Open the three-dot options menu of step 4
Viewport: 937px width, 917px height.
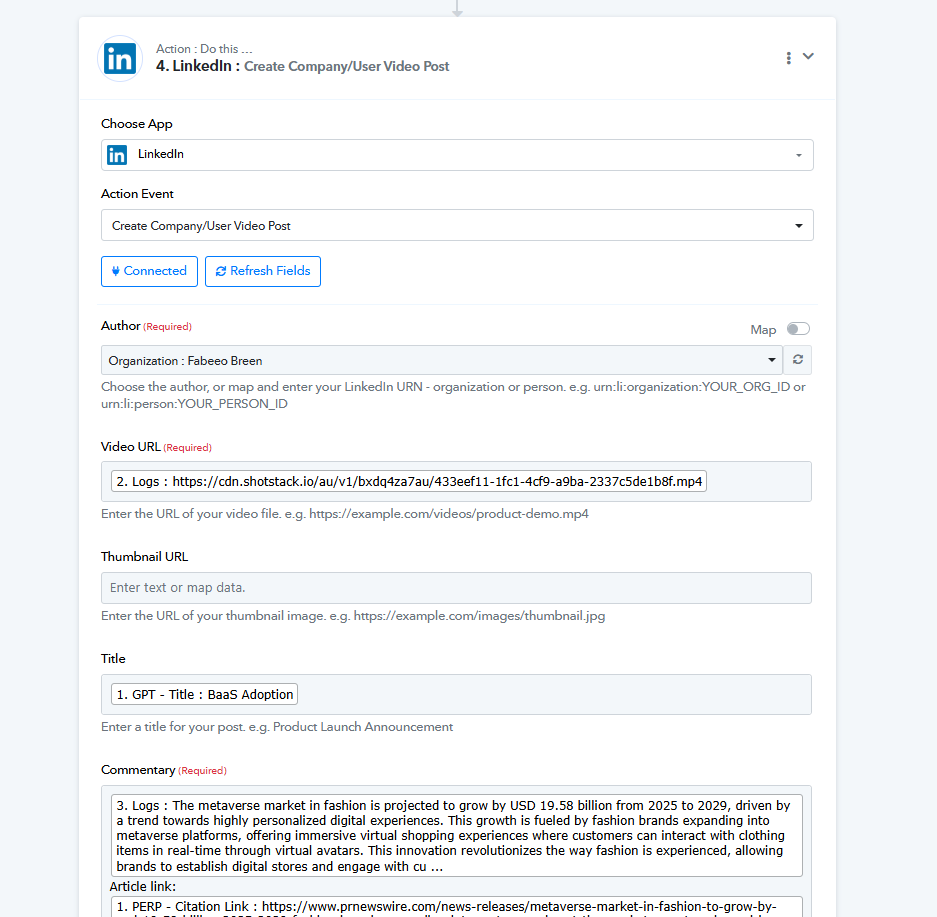[x=788, y=57]
